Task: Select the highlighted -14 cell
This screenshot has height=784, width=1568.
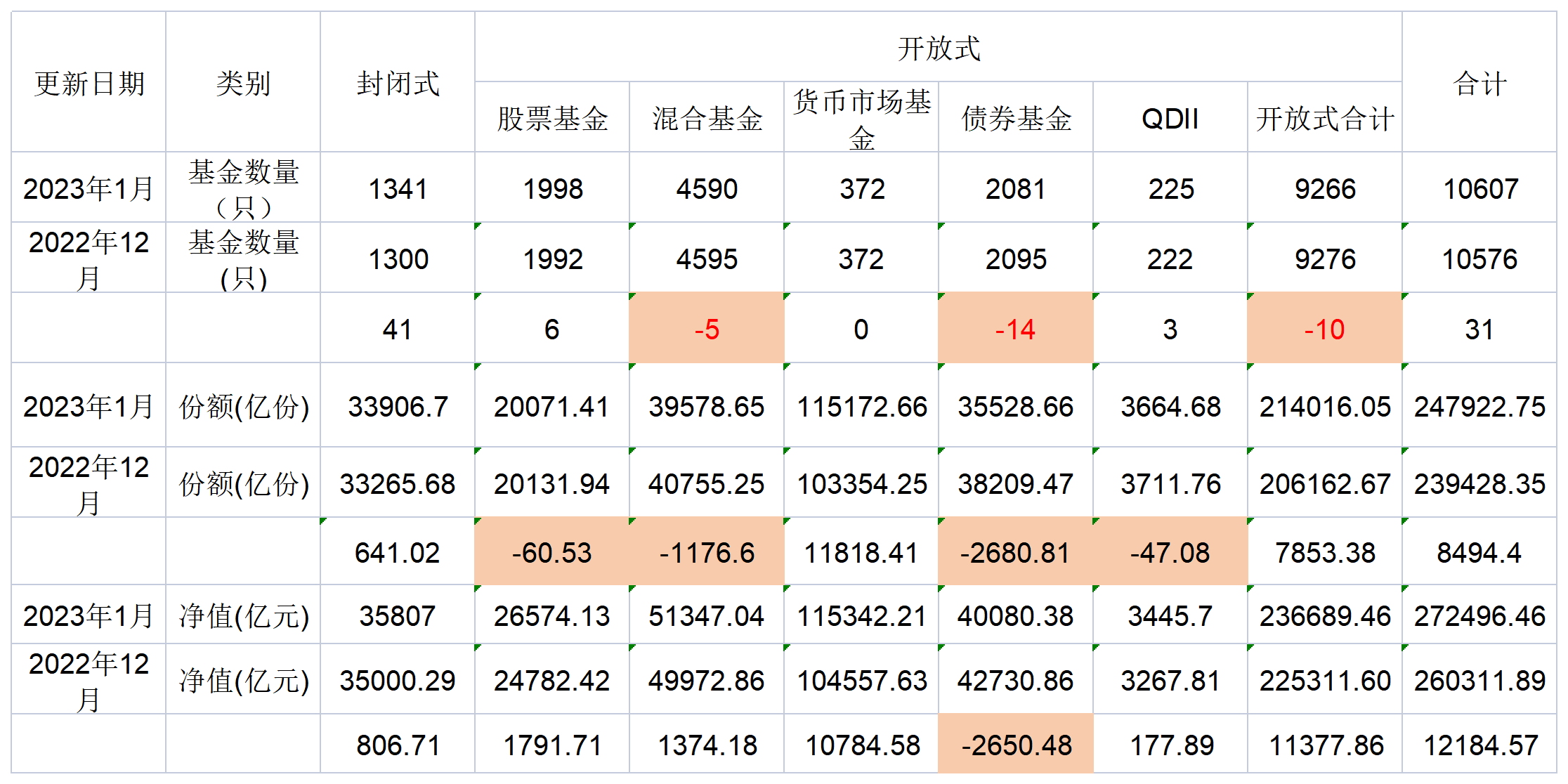Action: [x=1015, y=329]
